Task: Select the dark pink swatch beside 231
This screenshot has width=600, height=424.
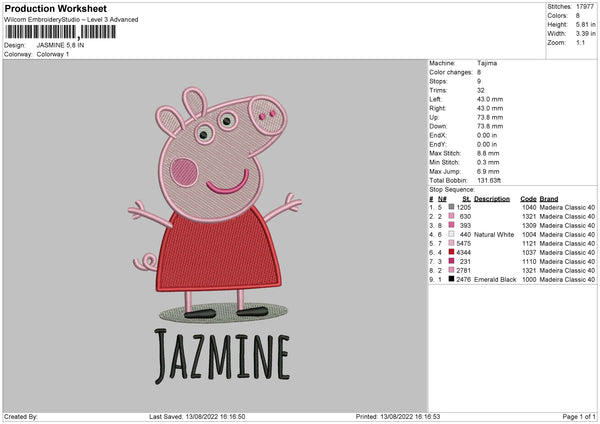Action: point(452,261)
